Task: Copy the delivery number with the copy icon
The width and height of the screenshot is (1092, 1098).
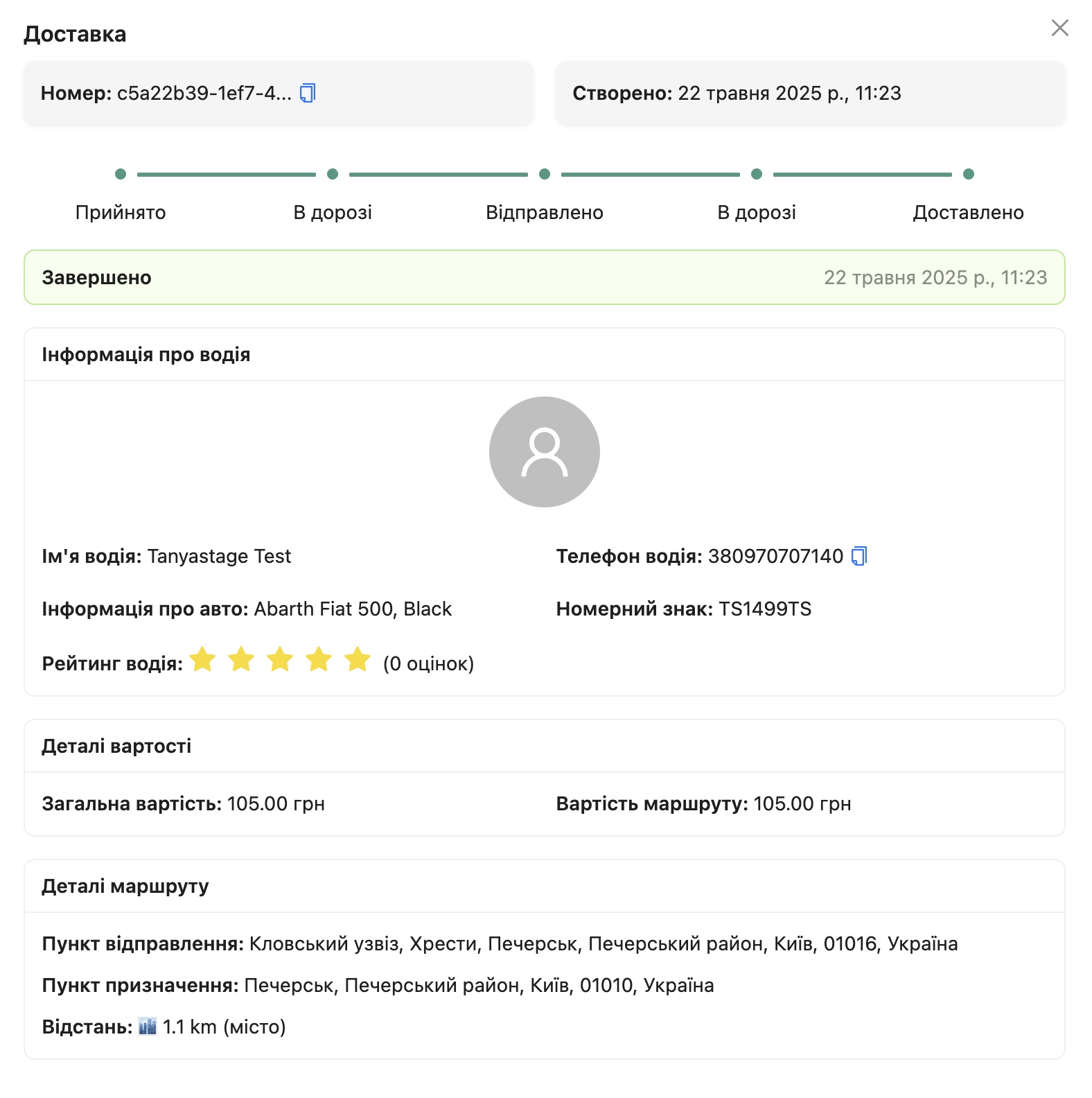Action: [x=308, y=93]
